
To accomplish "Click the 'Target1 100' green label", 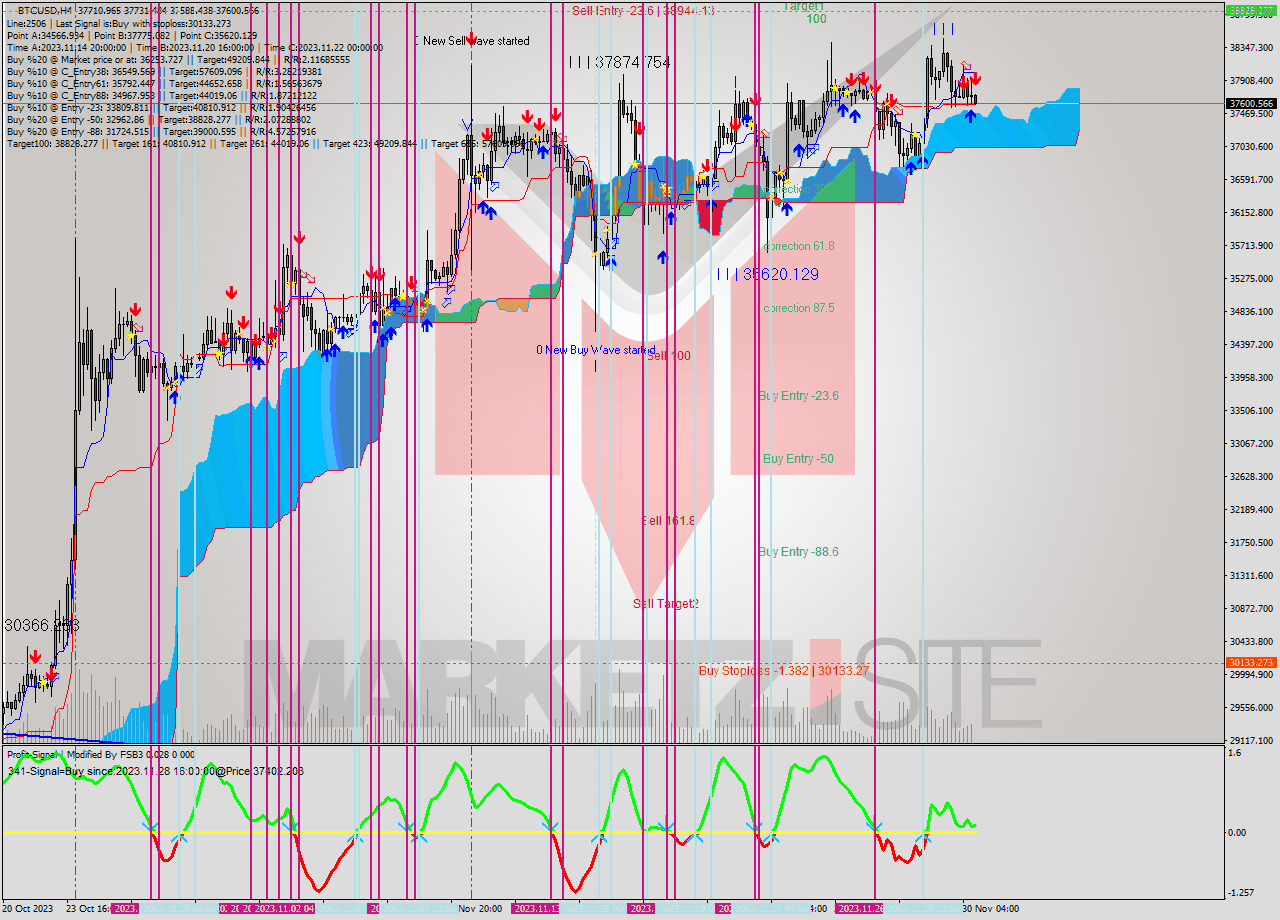I will pyautogui.click(x=806, y=12).
